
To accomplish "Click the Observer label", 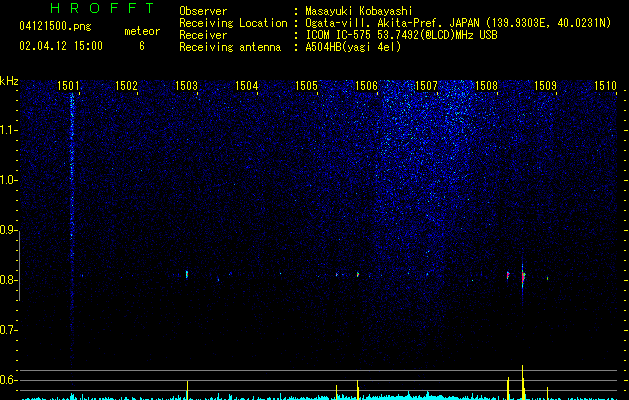I will click(203, 11).
